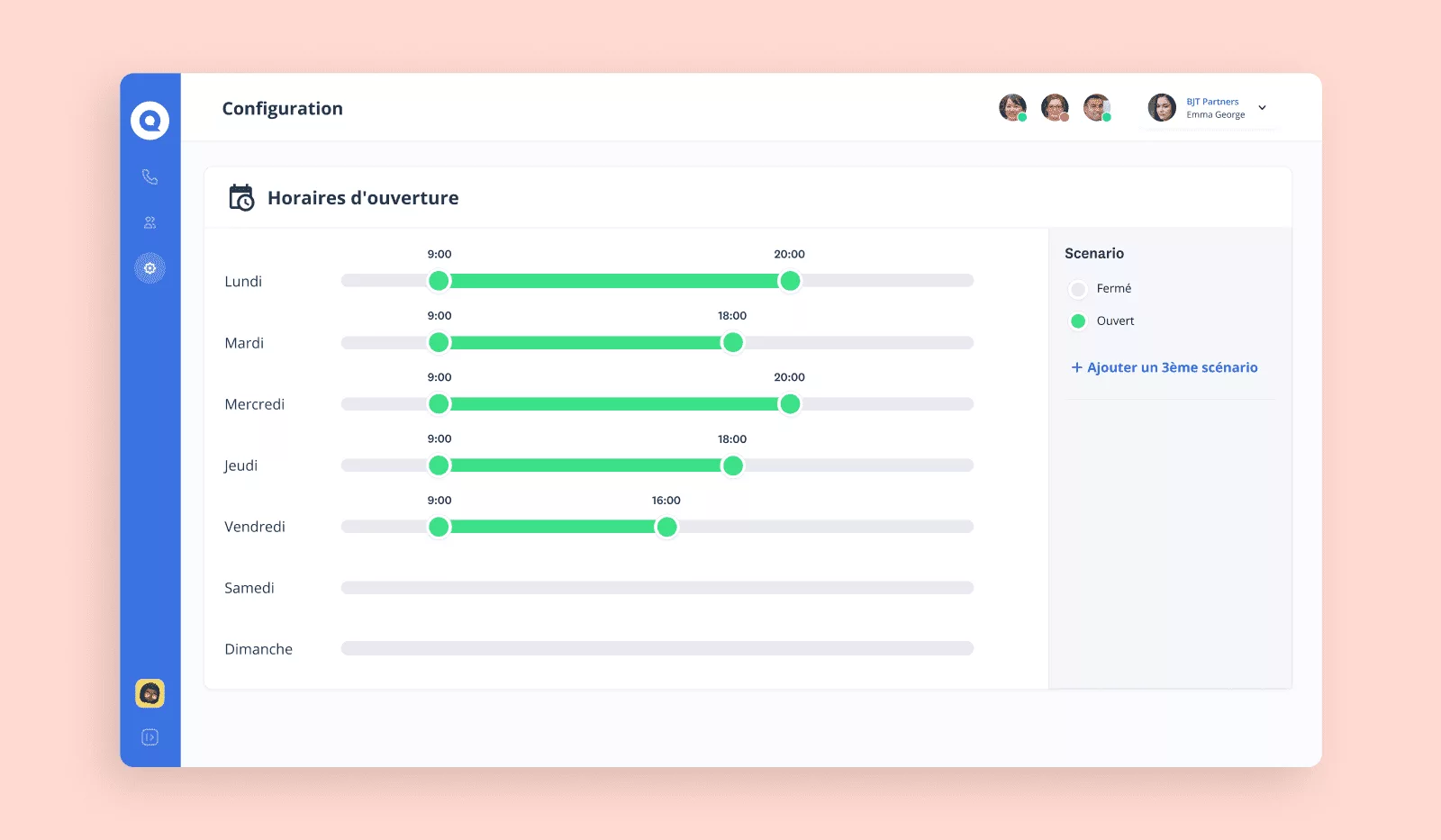The image size is (1441, 840).
Task: Click Mardi 18:00 end slider handle
Action: click(x=733, y=342)
